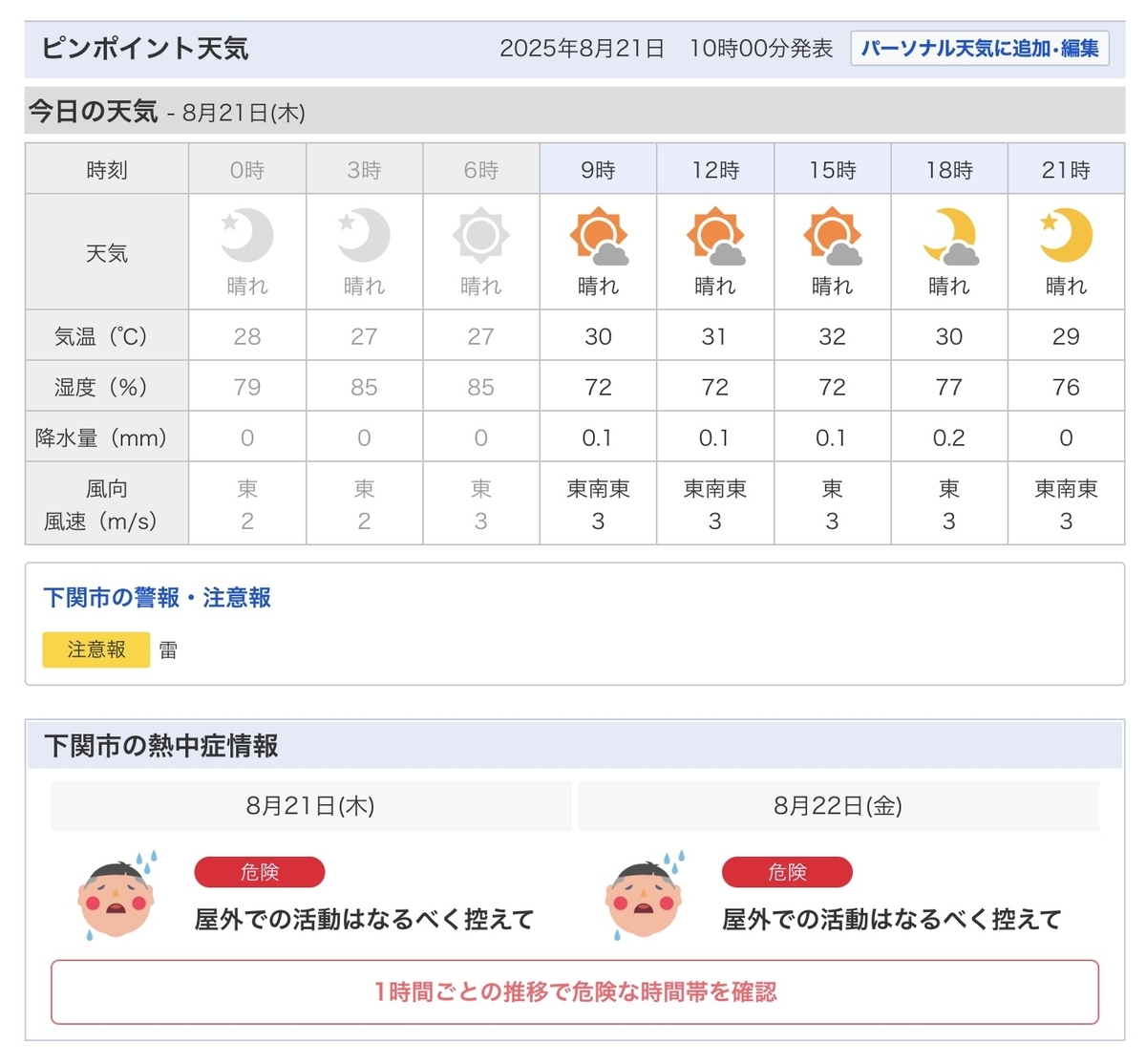
Task: Click temperature 29 at 21時
Action: point(1066,336)
